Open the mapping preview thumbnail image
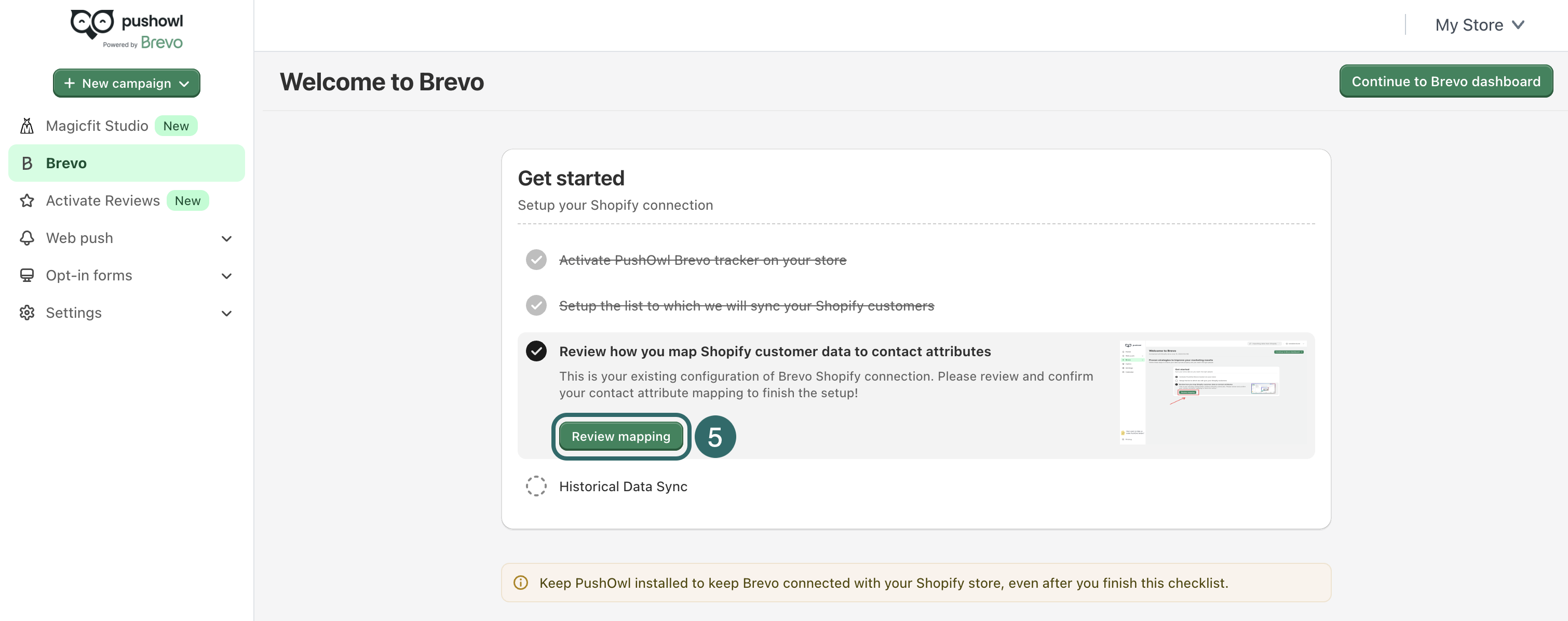Viewport: 1568px width, 621px height. tap(1214, 392)
